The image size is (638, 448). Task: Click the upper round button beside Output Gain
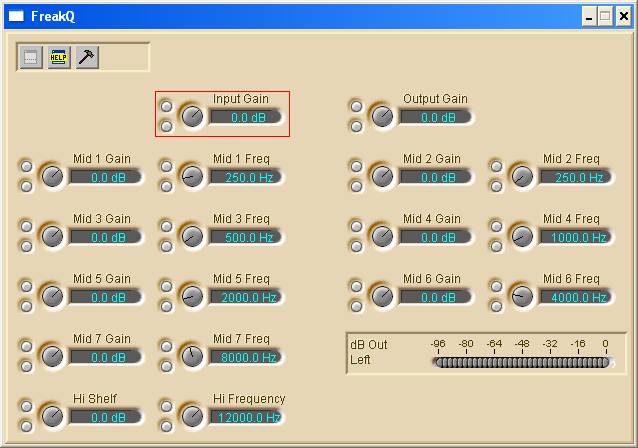coord(356,106)
